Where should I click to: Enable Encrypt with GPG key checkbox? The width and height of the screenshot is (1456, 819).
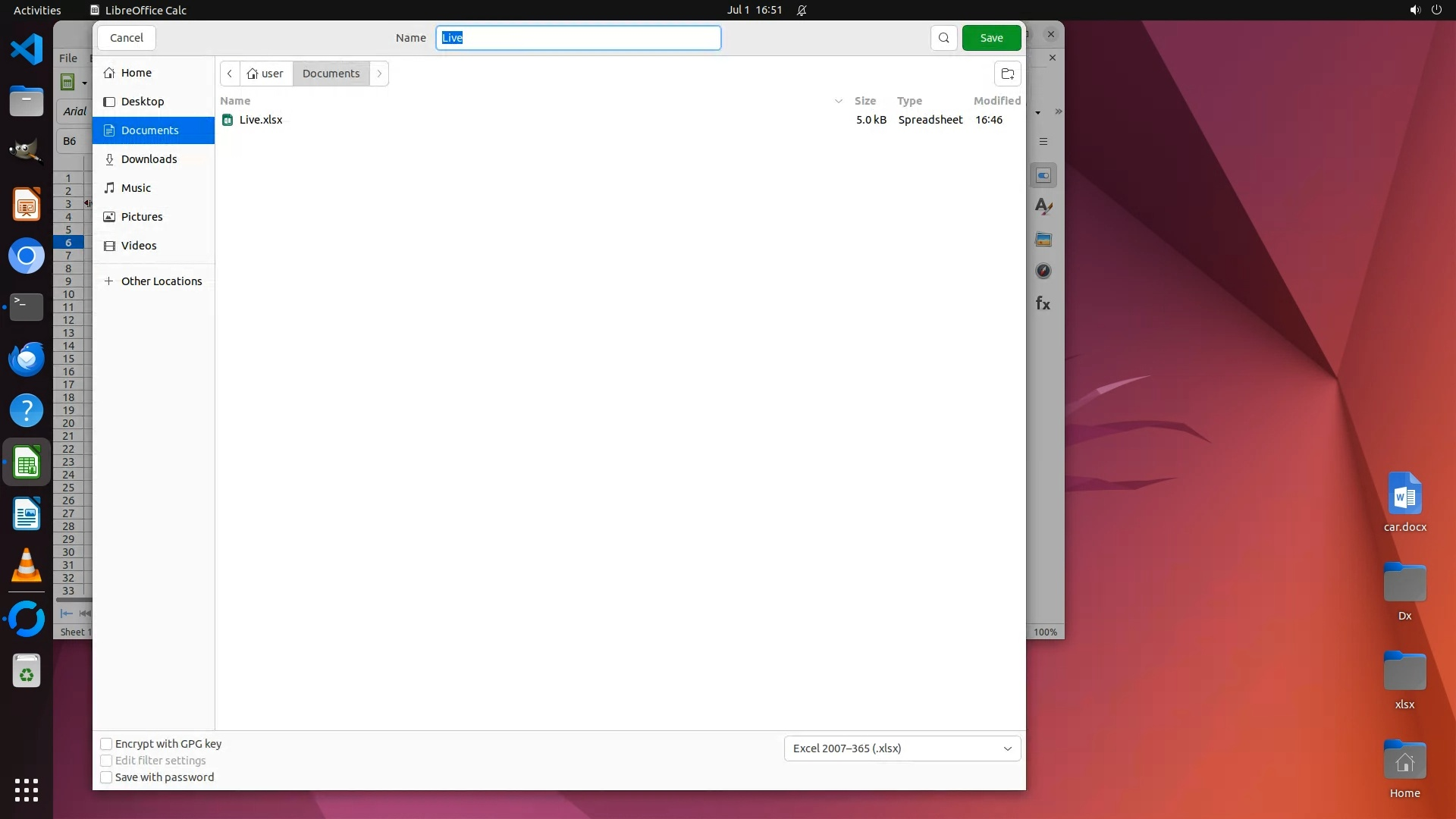point(107,744)
